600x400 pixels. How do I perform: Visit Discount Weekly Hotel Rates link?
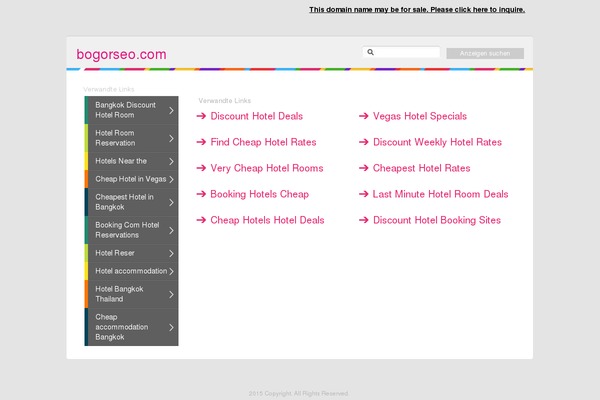437,142
